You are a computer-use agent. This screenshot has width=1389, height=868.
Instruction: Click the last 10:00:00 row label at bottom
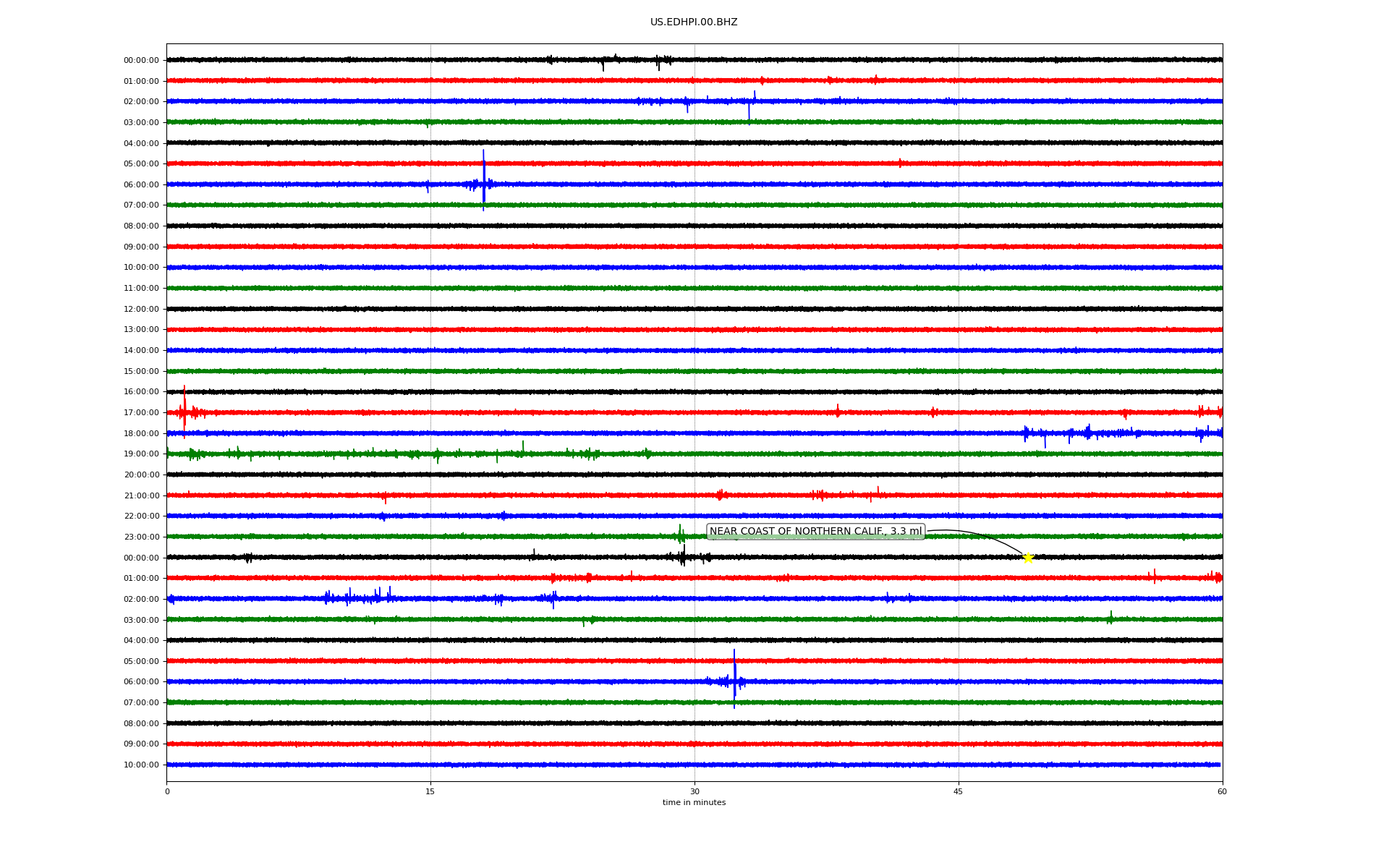tap(141, 765)
